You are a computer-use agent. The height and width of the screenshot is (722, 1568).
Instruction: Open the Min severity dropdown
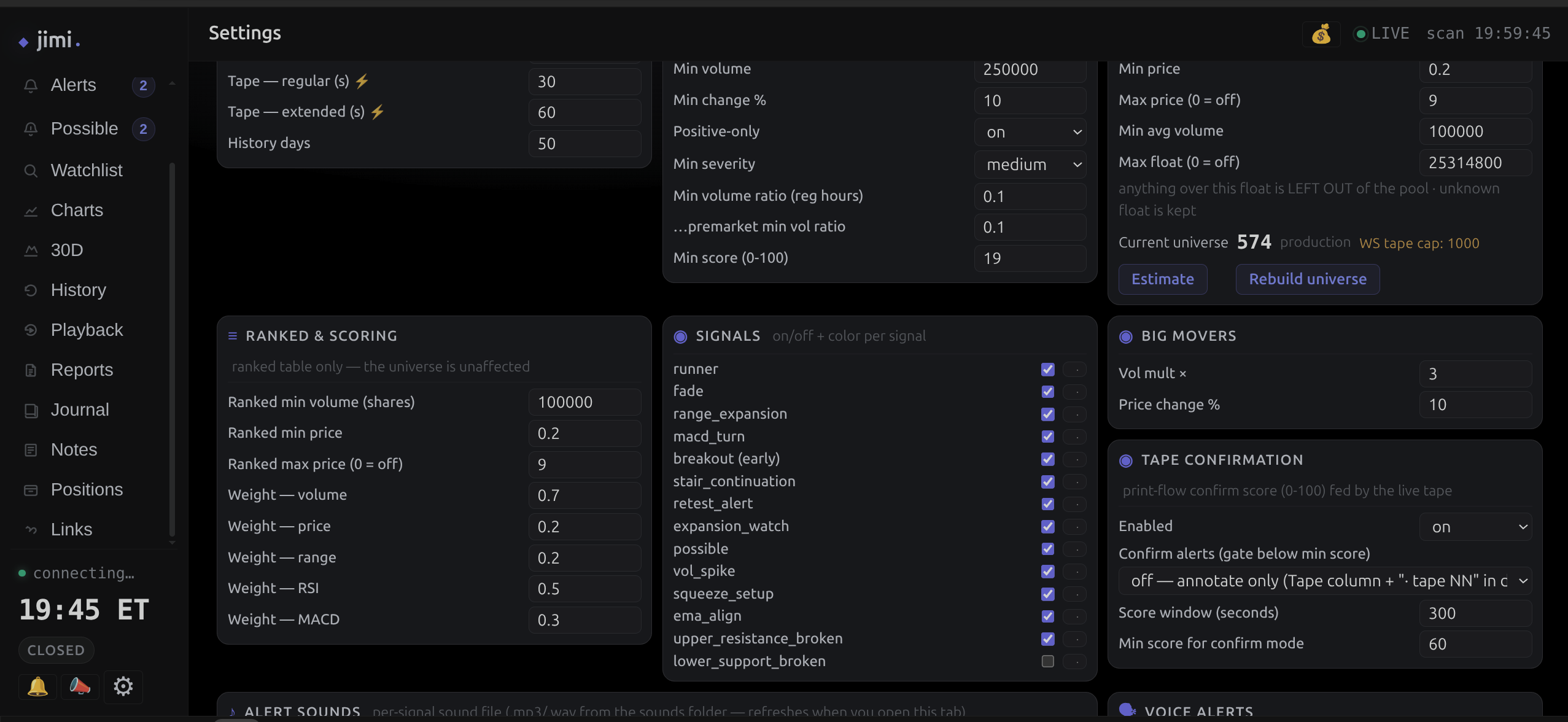(x=1030, y=165)
